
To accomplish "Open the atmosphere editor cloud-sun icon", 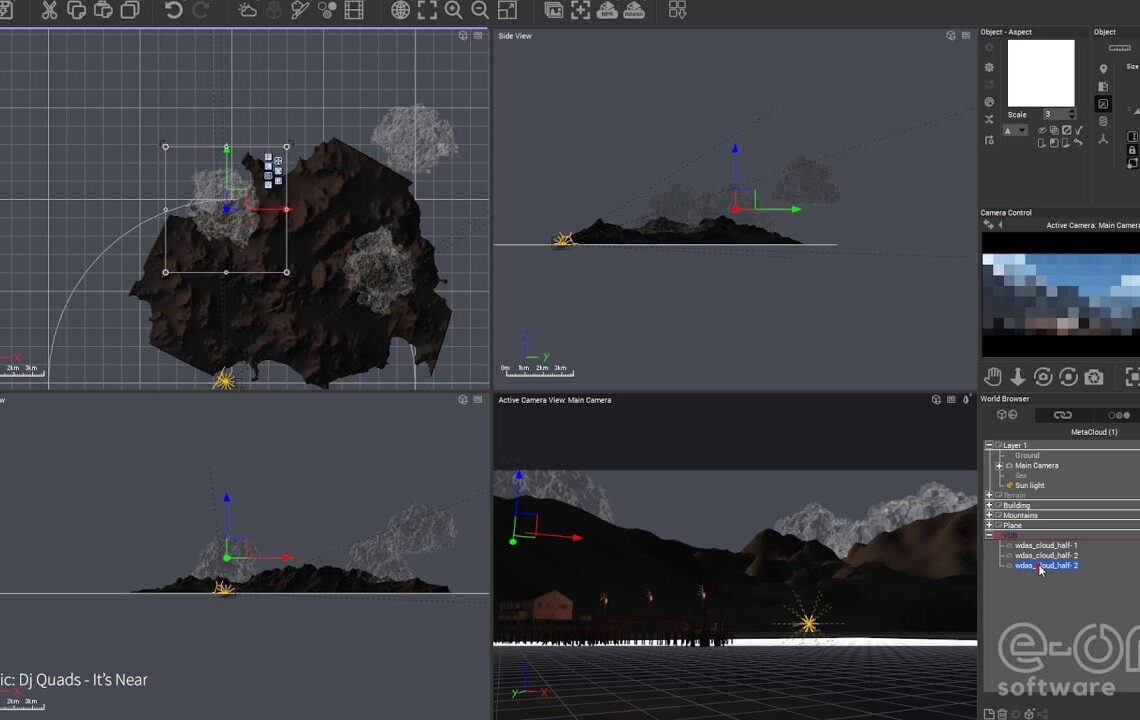I will point(247,11).
